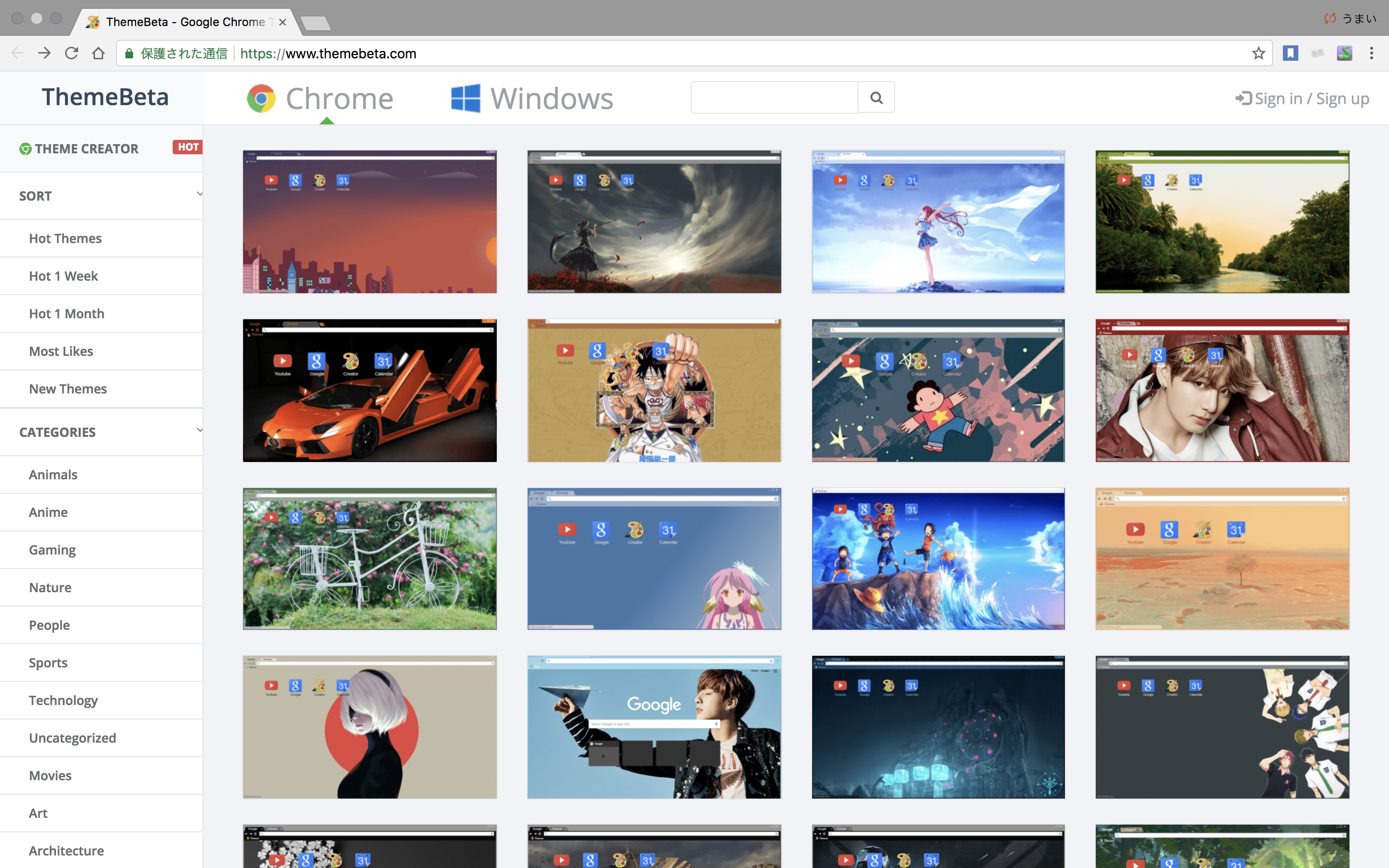
Task: Browse the Art category
Action: 38,813
